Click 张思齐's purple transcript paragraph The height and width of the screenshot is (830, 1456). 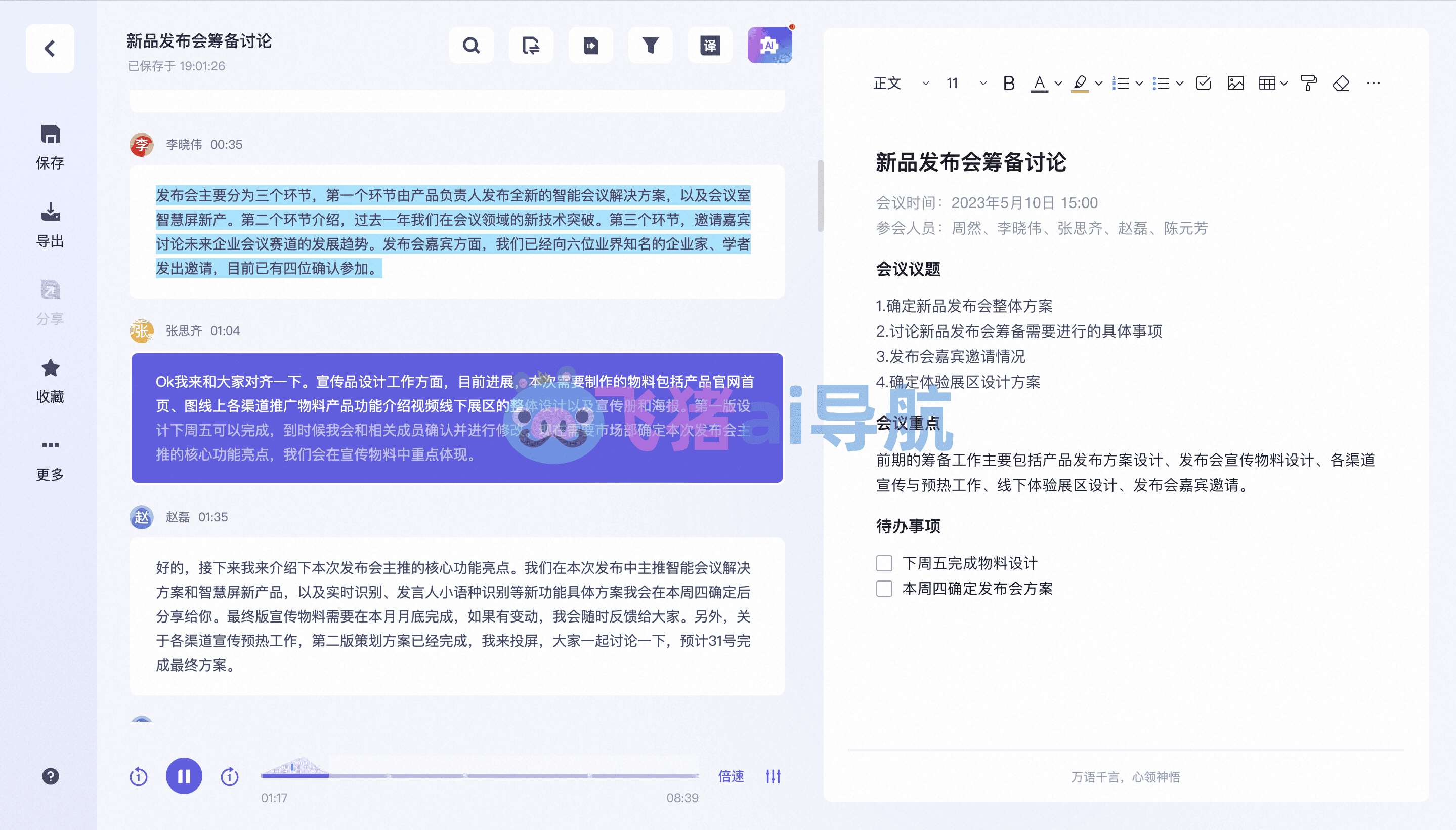[457, 418]
